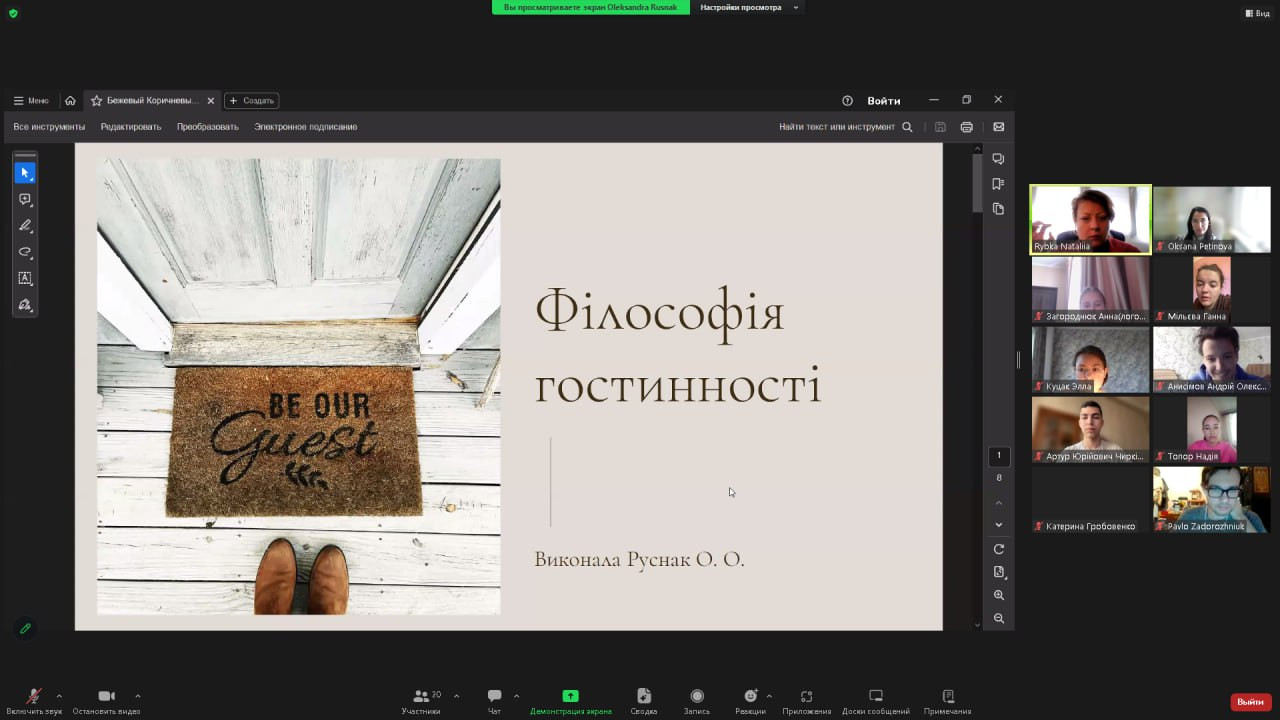Click the red Выйти button

point(1250,702)
